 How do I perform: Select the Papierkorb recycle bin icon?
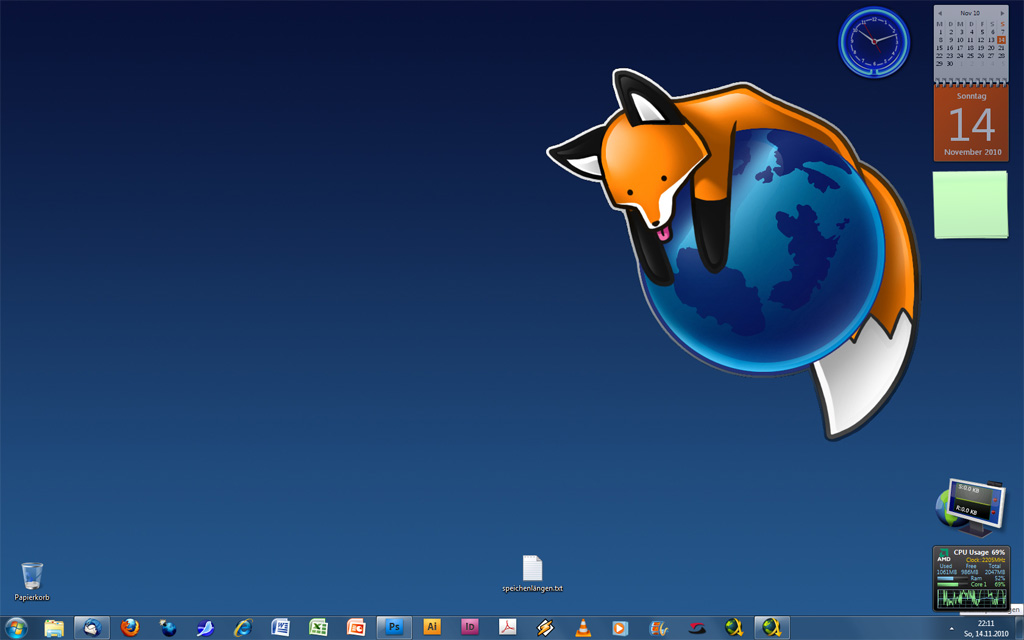coord(32,577)
